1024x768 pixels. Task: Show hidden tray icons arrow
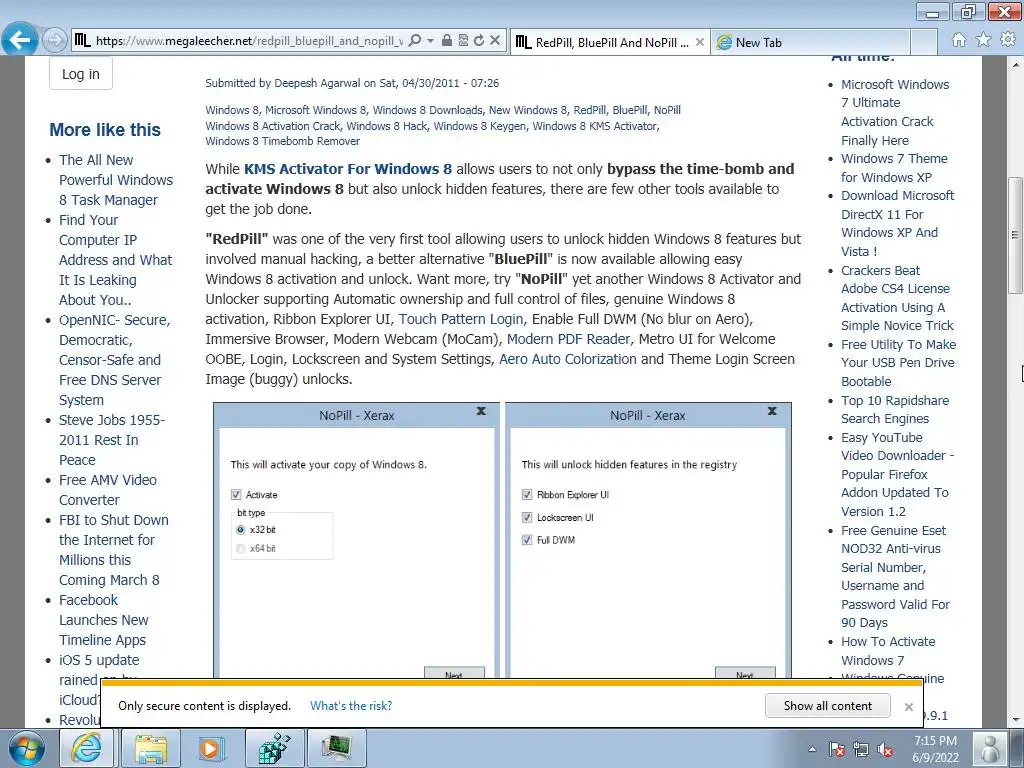pyautogui.click(x=812, y=749)
